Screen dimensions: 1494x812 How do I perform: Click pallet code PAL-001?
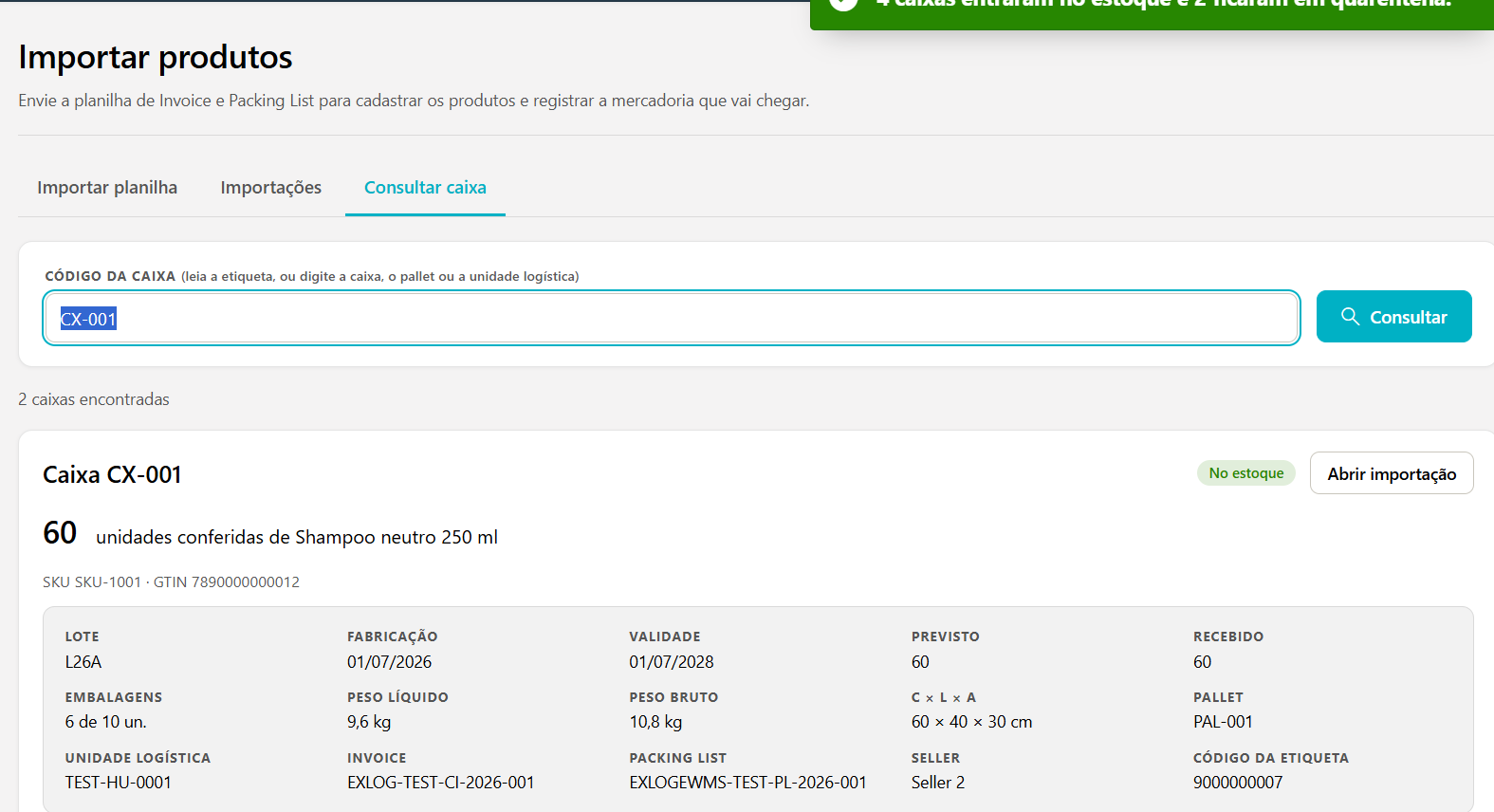[1223, 722]
